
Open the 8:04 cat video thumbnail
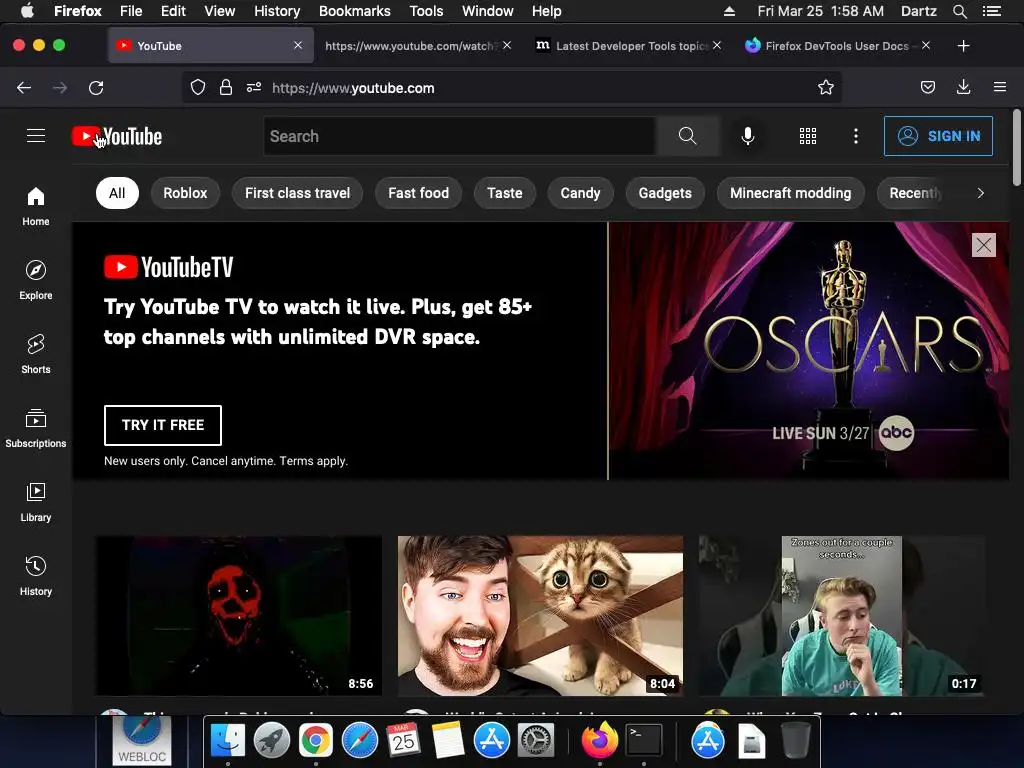[x=540, y=616]
